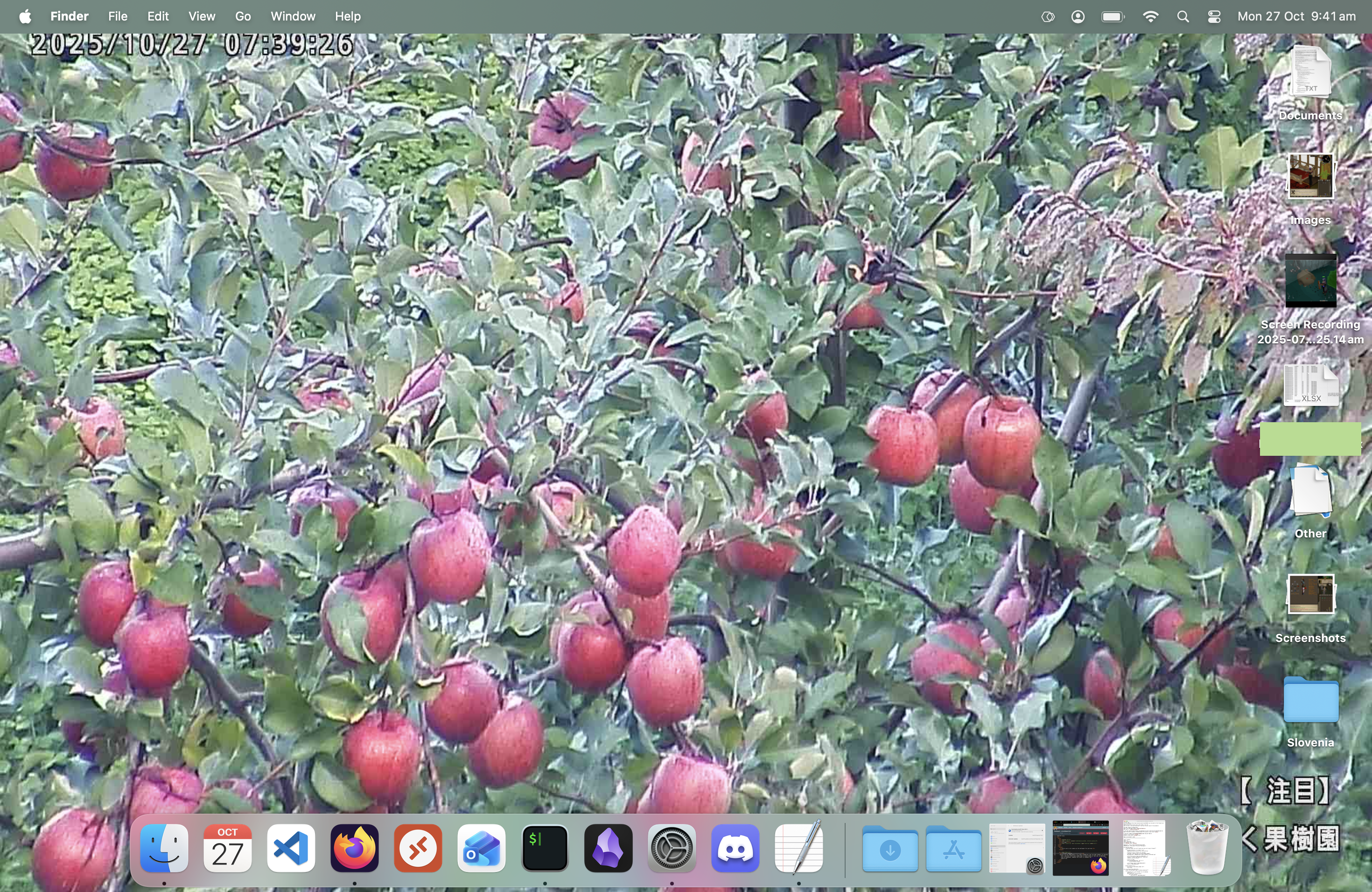1372x892 pixels.
Task: Launch Firefox from the Dock
Action: pyautogui.click(x=355, y=848)
